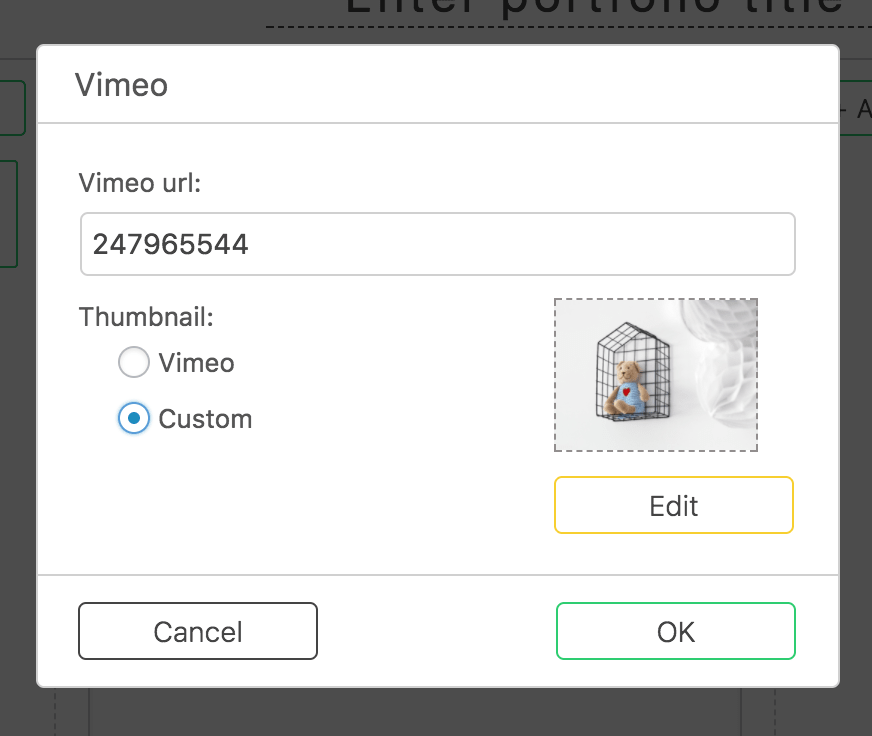Click the green-outlined button at top-left edge

click(x=12, y=108)
